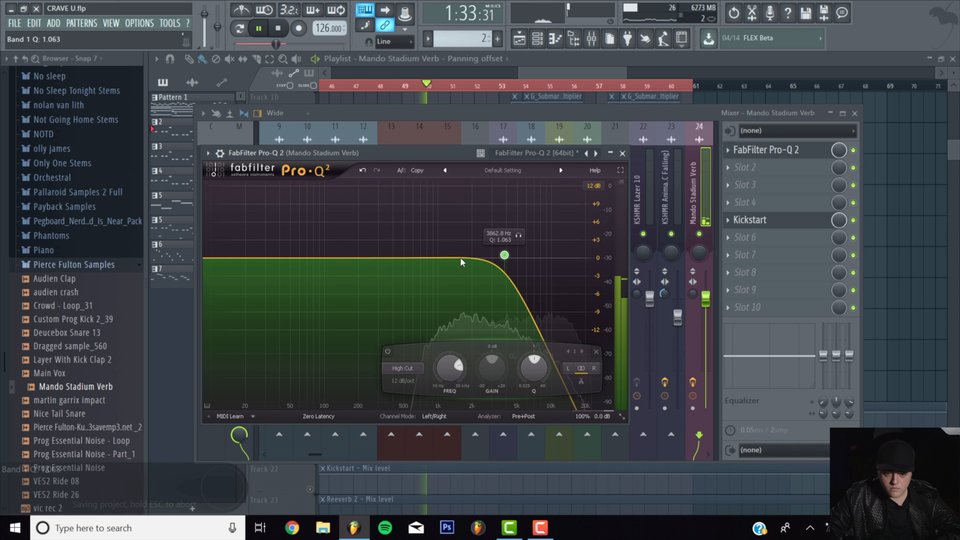Screen dimensions: 960x540
Task: Click the record button in transport
Action: coord(298,28)
